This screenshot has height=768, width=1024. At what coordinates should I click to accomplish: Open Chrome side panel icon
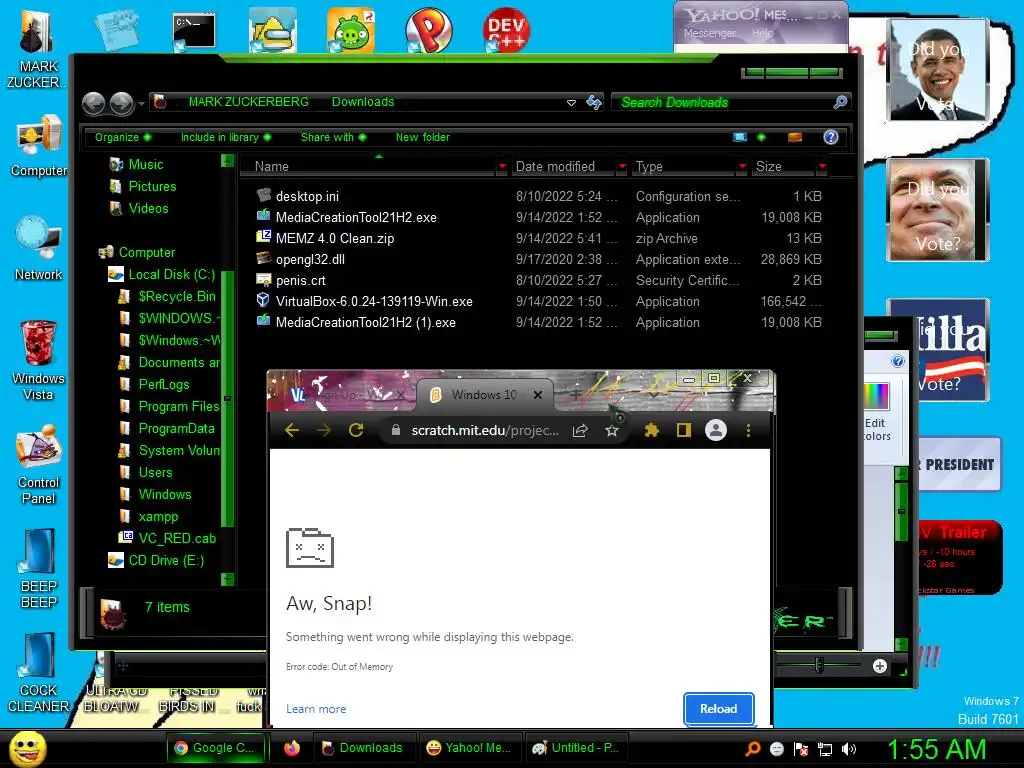coord(684,430)
